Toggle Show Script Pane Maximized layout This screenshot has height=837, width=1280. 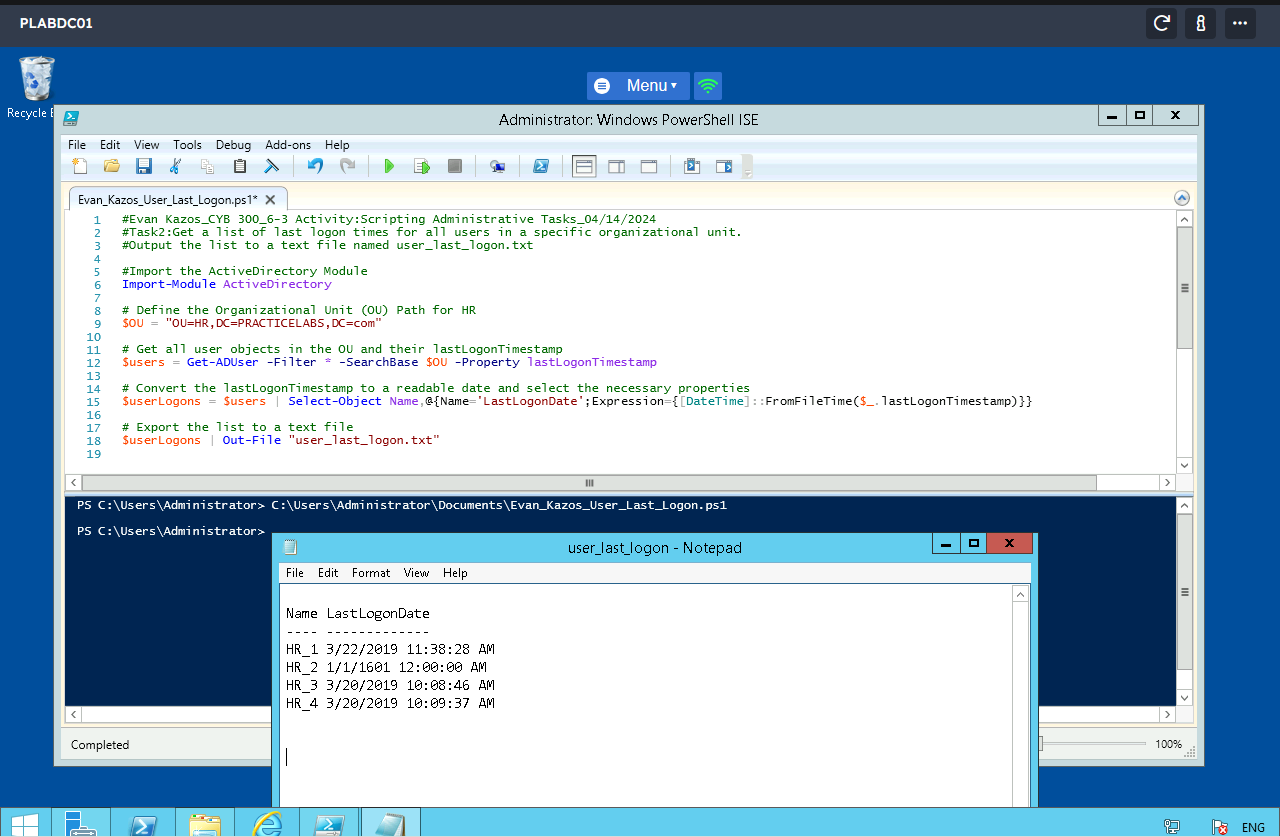click(648, 166)
